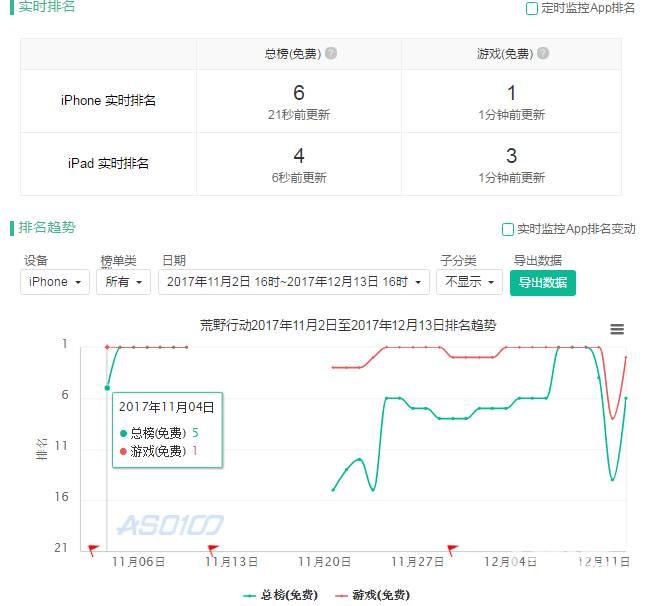Toggle the 游戏(免费) legend series
658x606 pixels.
click(373, 595)
